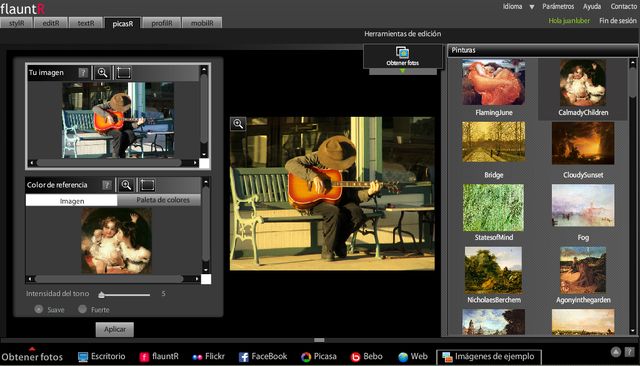Viewport: 640px width, 366px height.
Task: Click the round up-arrow icon at bottom right
Action: coord(616,352)
